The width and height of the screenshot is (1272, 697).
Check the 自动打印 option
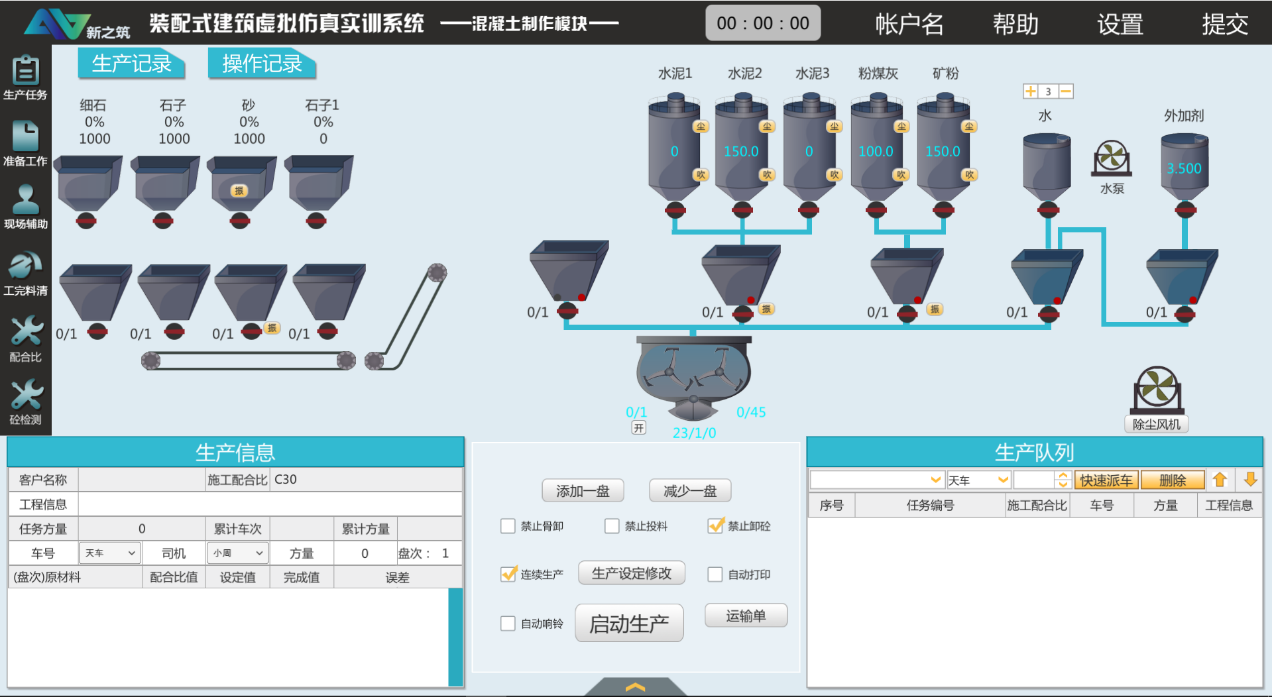click(x=716, y=573)
